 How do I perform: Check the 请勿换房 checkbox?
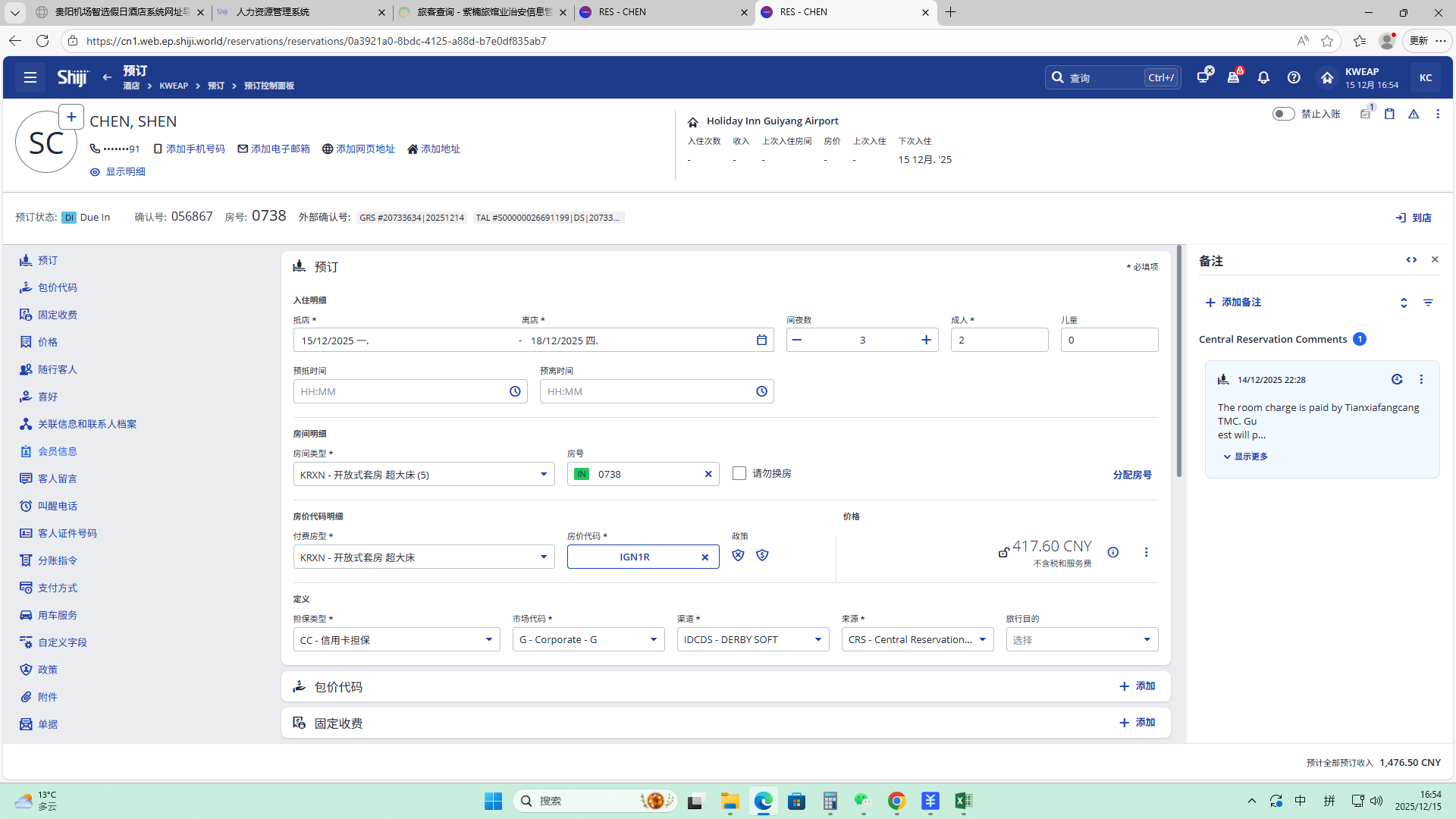click(739, 473)
